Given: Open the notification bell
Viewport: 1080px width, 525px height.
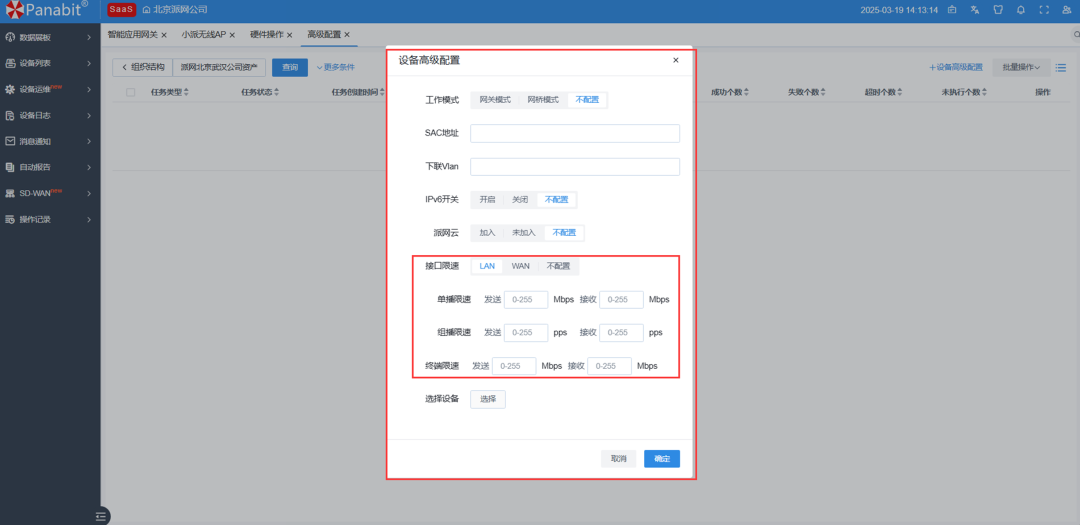Looking at the screenshot, I should pos(1021,10).
